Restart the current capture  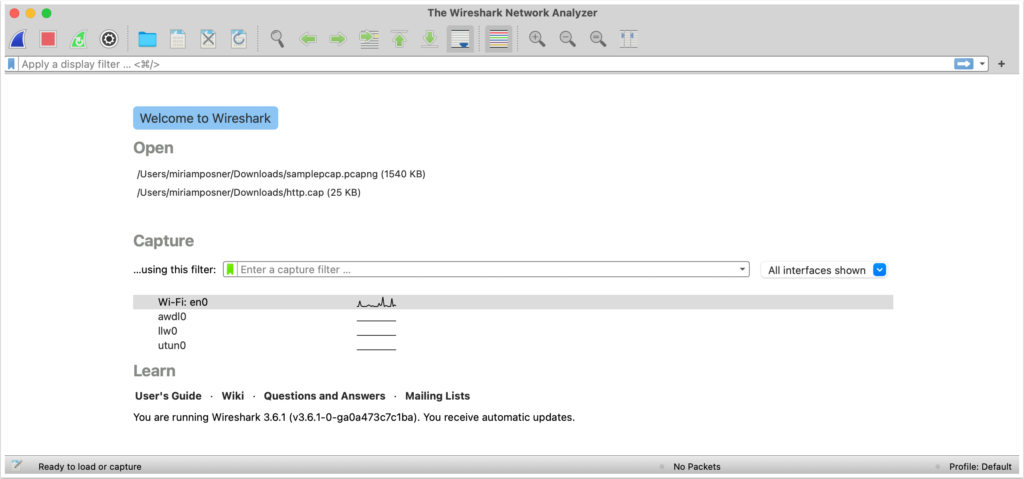click(x=78, y=39)
